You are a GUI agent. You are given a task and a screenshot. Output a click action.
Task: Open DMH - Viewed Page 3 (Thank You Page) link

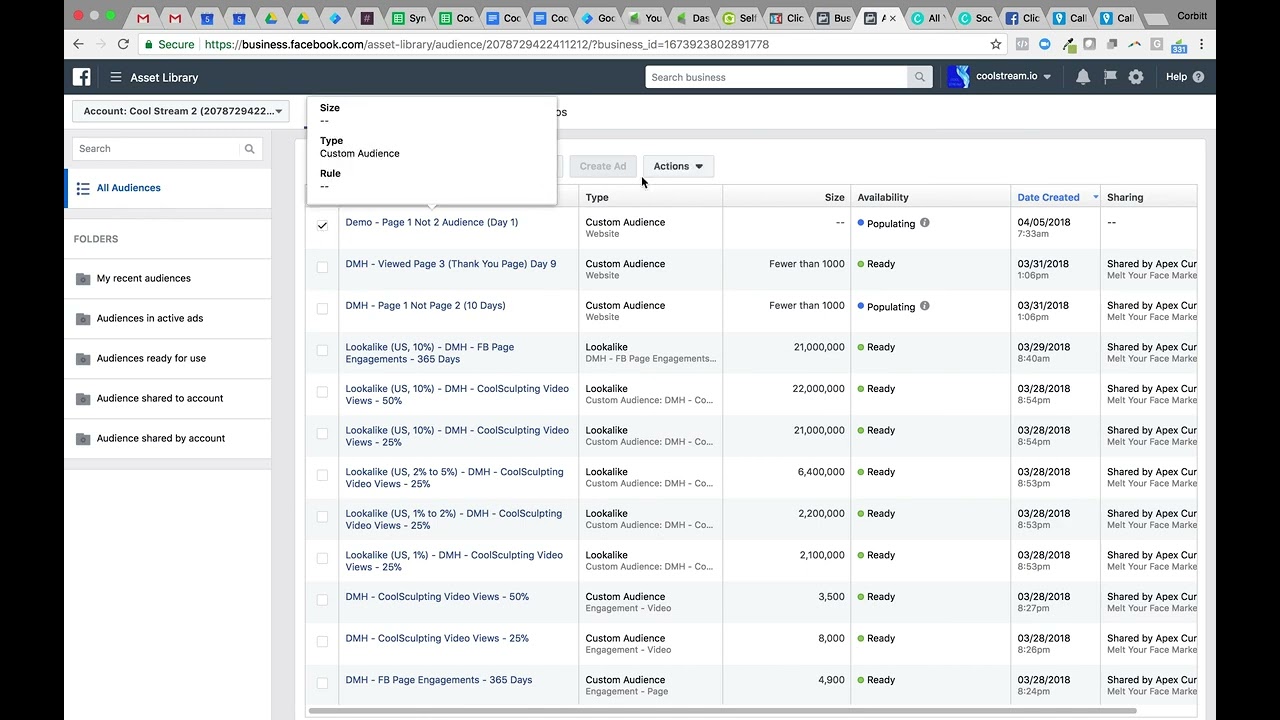(450, 264)
